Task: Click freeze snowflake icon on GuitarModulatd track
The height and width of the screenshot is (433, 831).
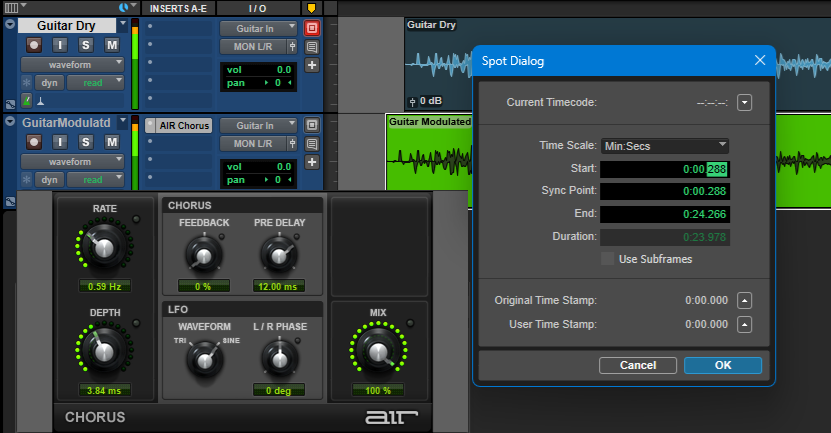Action: click(x=26, y=180)
